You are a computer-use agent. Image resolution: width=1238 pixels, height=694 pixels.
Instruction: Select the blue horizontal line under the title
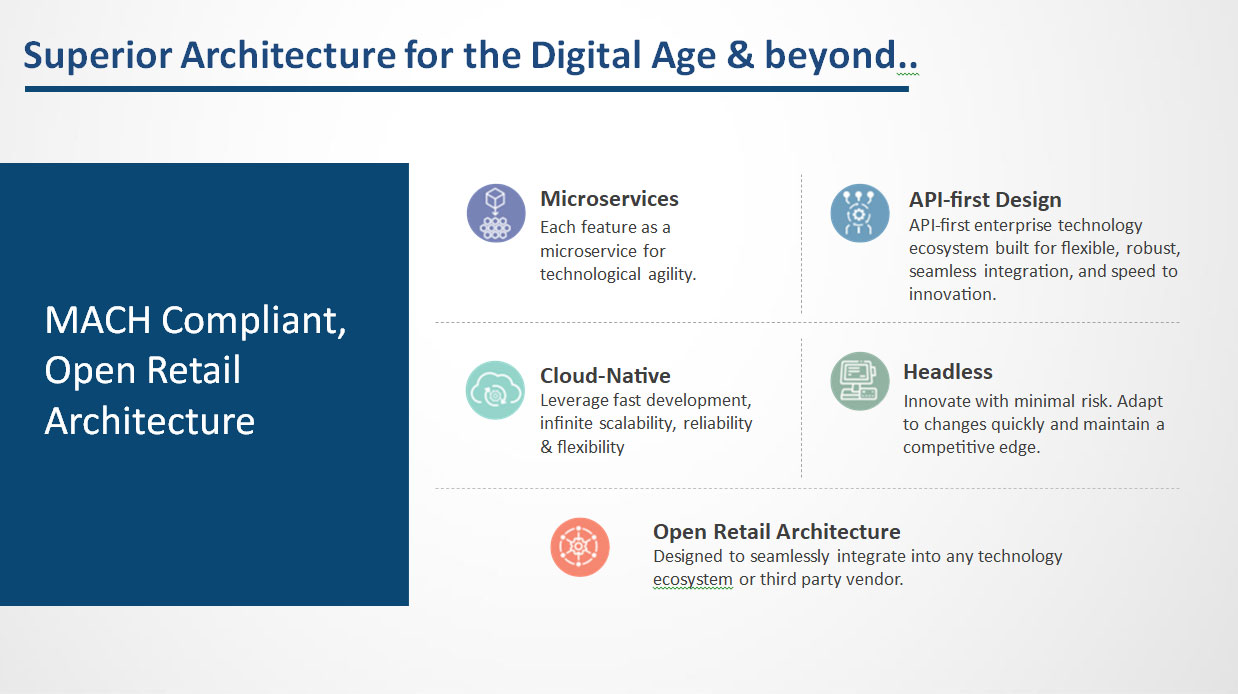(x=466, y=89)
